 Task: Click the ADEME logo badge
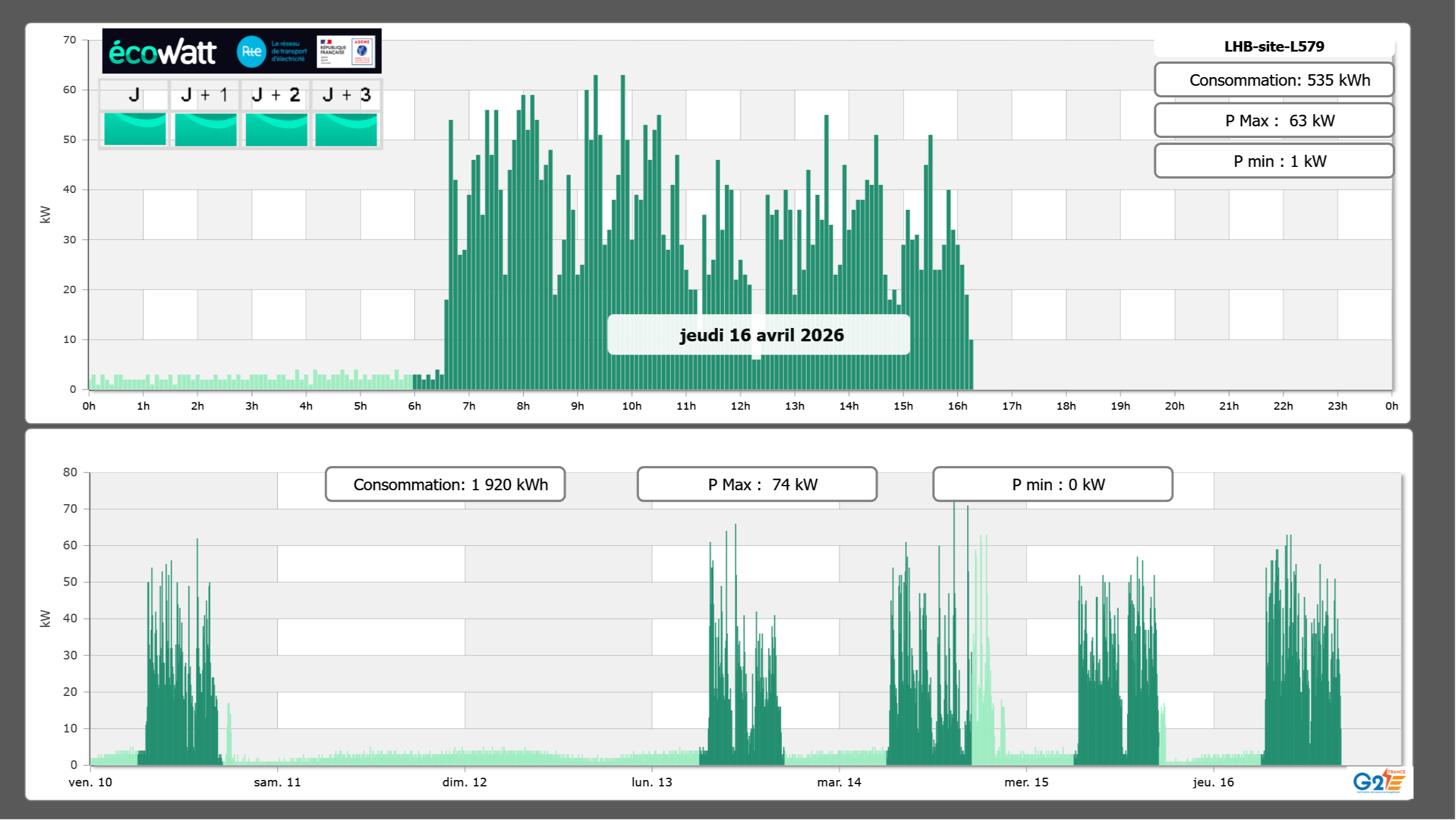click(362, 52)
